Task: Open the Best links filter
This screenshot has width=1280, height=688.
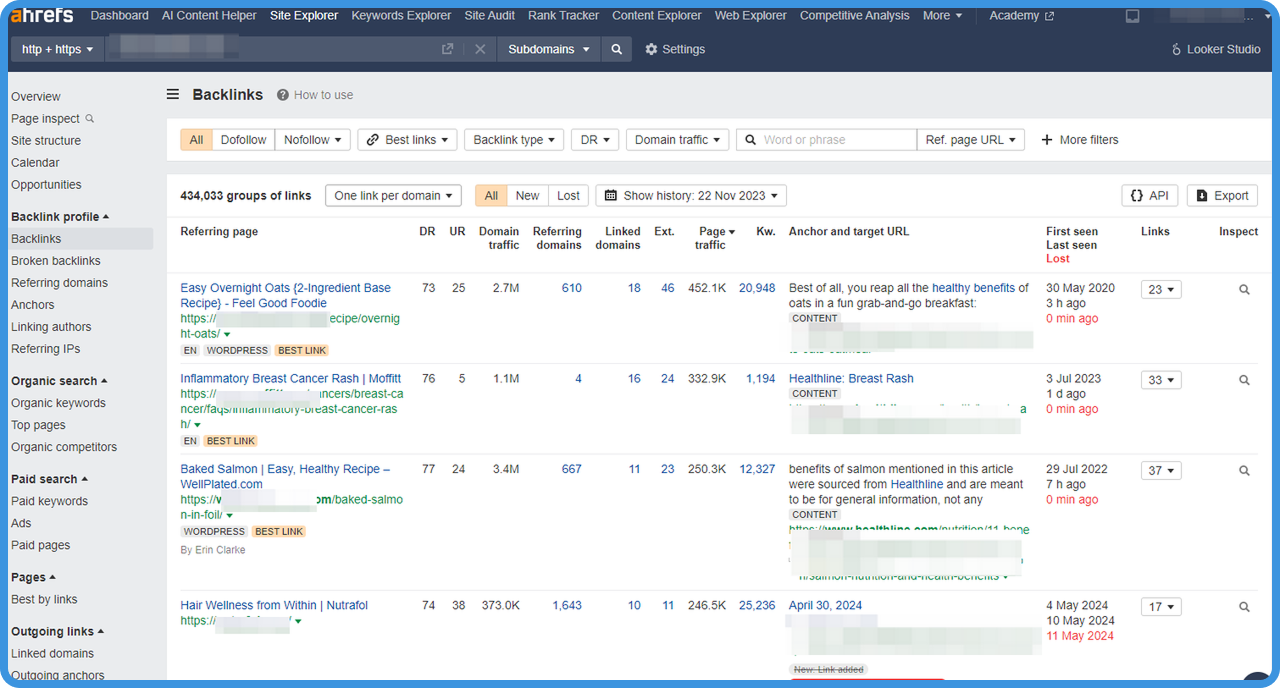Action: point(407,140)
